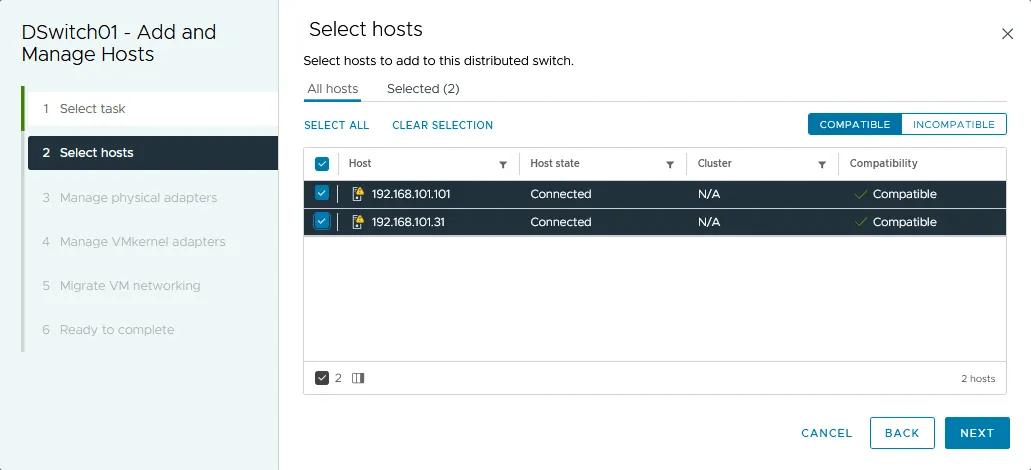Toggle the select-all checkbox in table header

coord(322,164)
